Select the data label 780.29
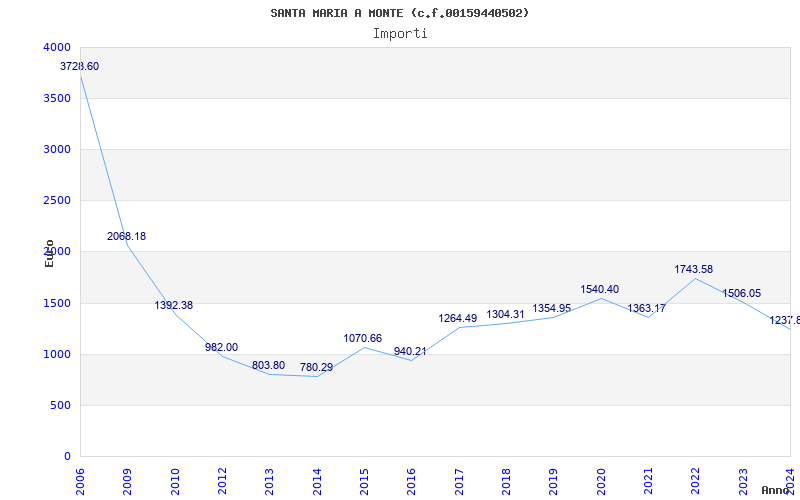 [x=316, y=367]
